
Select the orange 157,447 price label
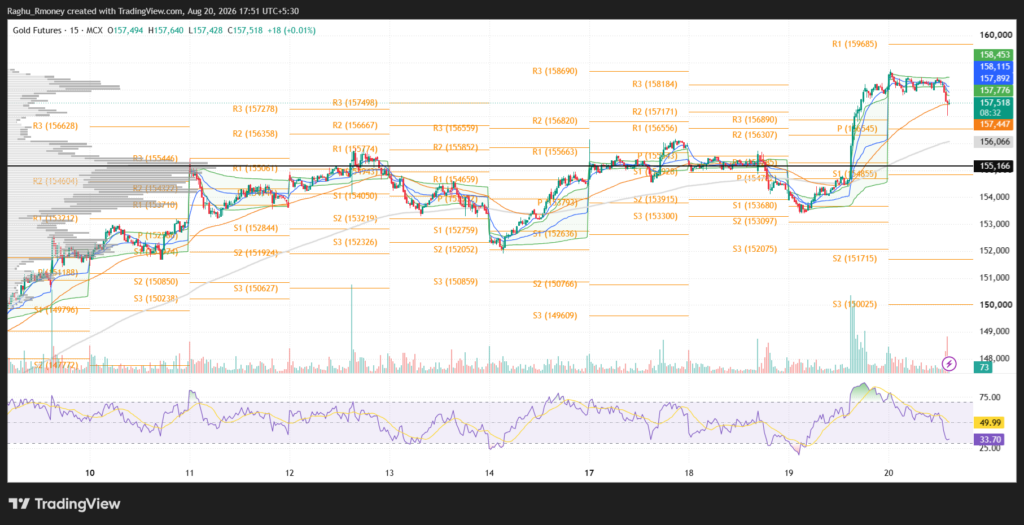tap(993, 124)
